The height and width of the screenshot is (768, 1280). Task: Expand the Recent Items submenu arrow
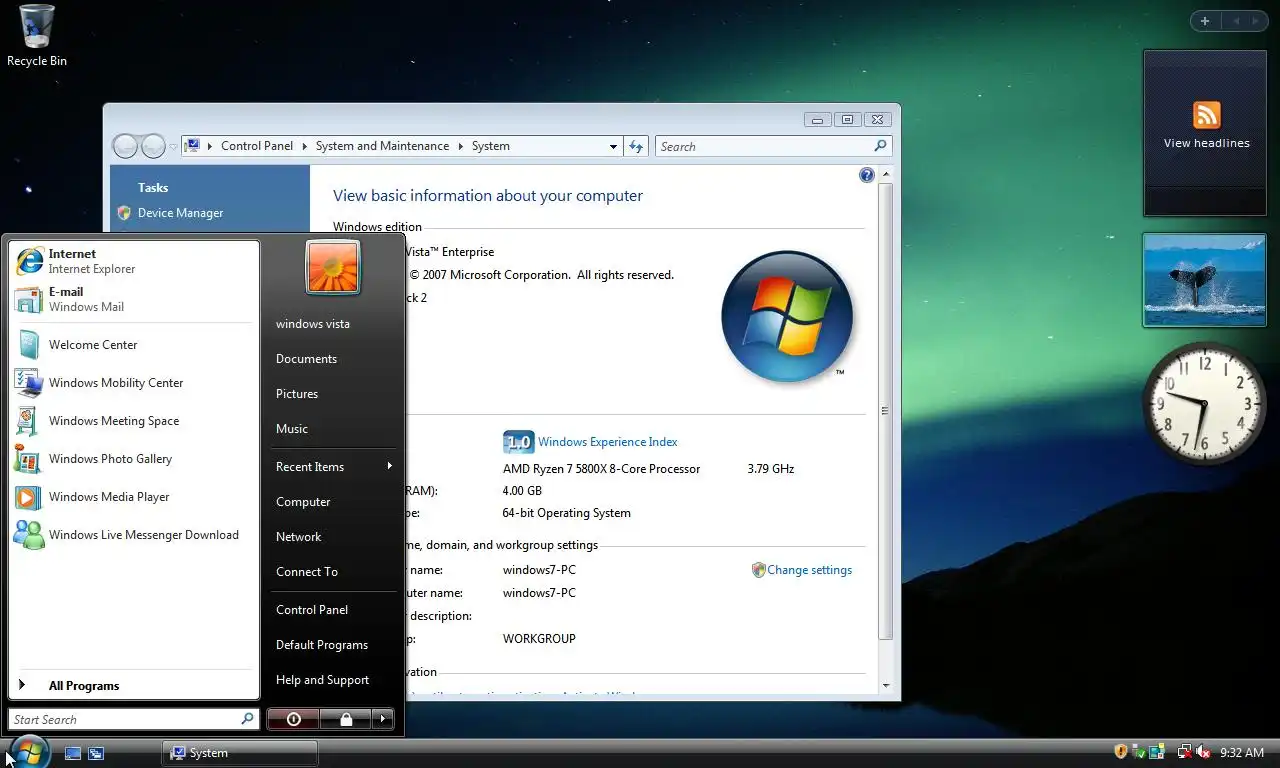[x=389, y=466]
